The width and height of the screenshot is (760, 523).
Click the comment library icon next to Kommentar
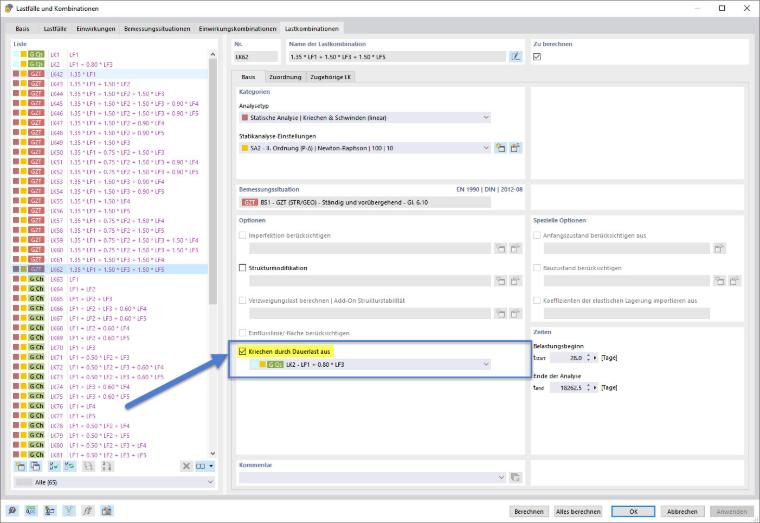pos(516,477)
